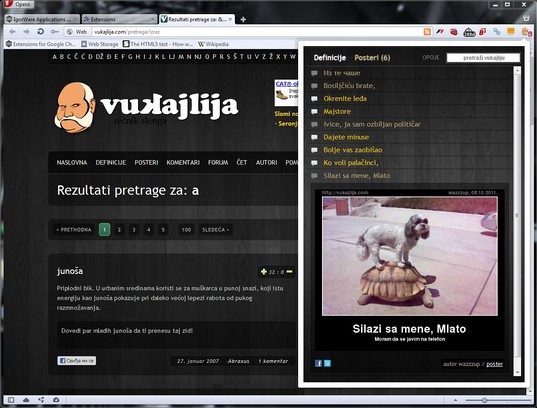Switch to the IgorWare Applications tab
Viewport: 537px width, 408px height.
(42, 19)
